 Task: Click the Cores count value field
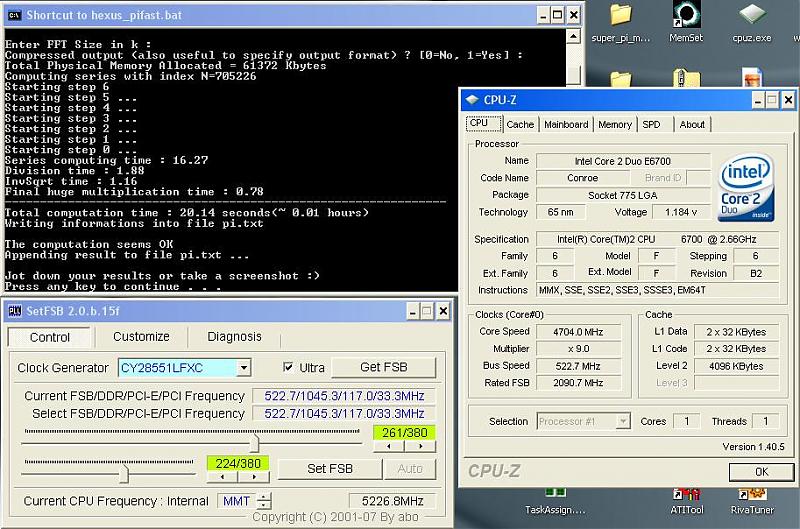point(687,421)
